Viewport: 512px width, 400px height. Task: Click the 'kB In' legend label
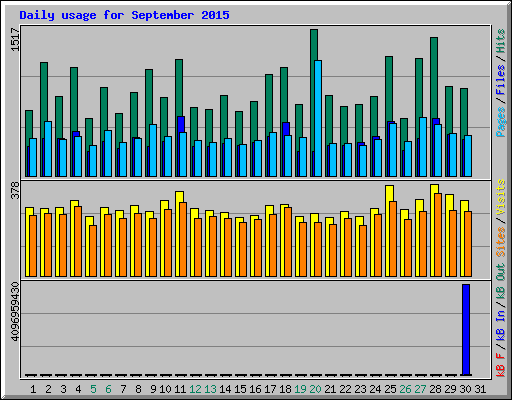pyautogui.click(x=501, y=325)
